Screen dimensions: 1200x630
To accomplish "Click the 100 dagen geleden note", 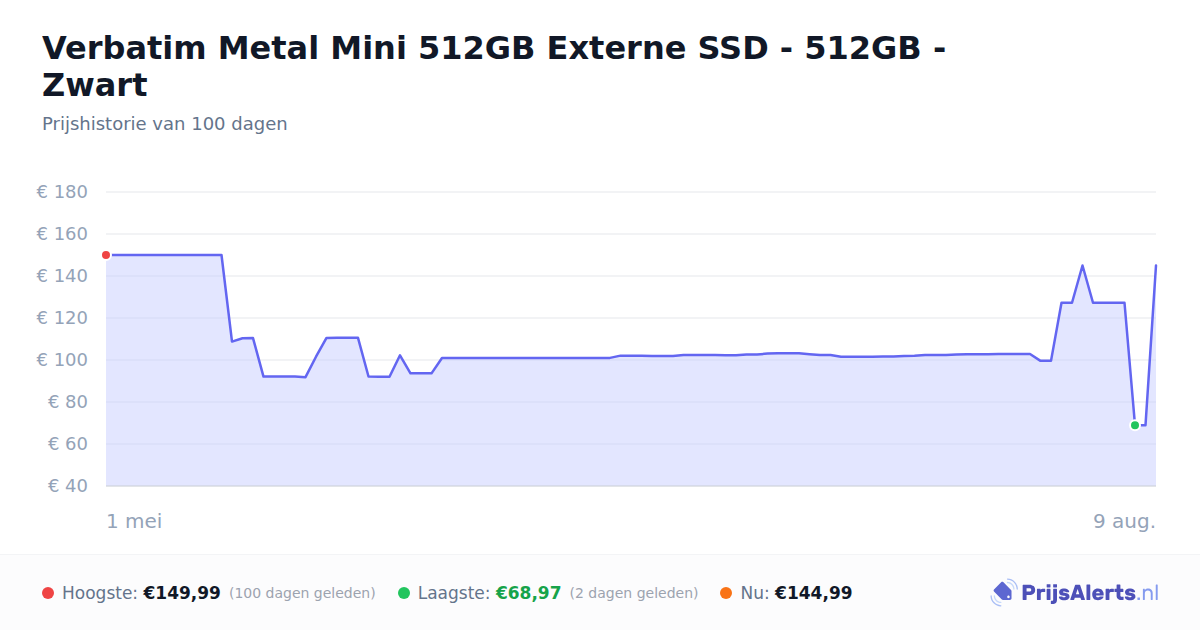I will (x=302, y=593).
